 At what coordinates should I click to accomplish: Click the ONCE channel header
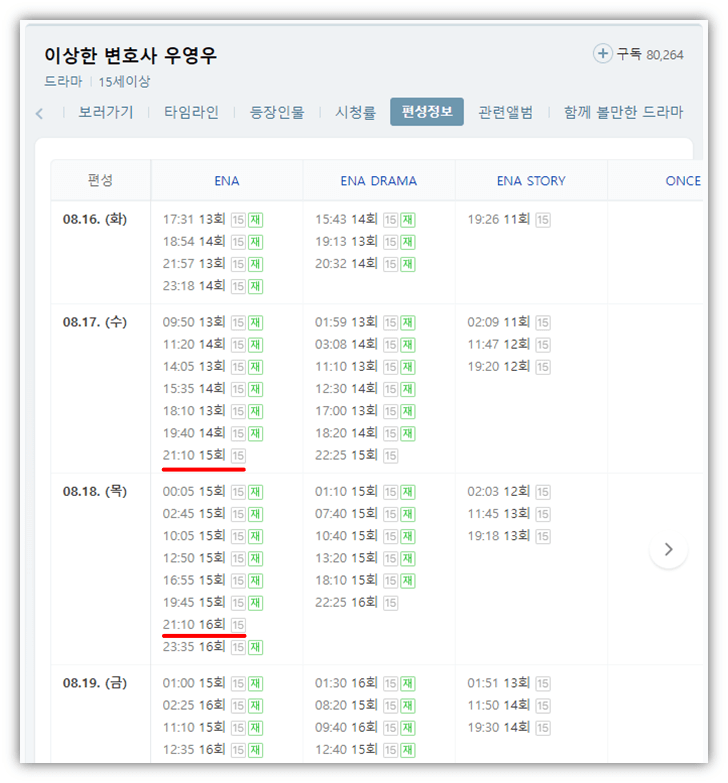coord(683,181)
